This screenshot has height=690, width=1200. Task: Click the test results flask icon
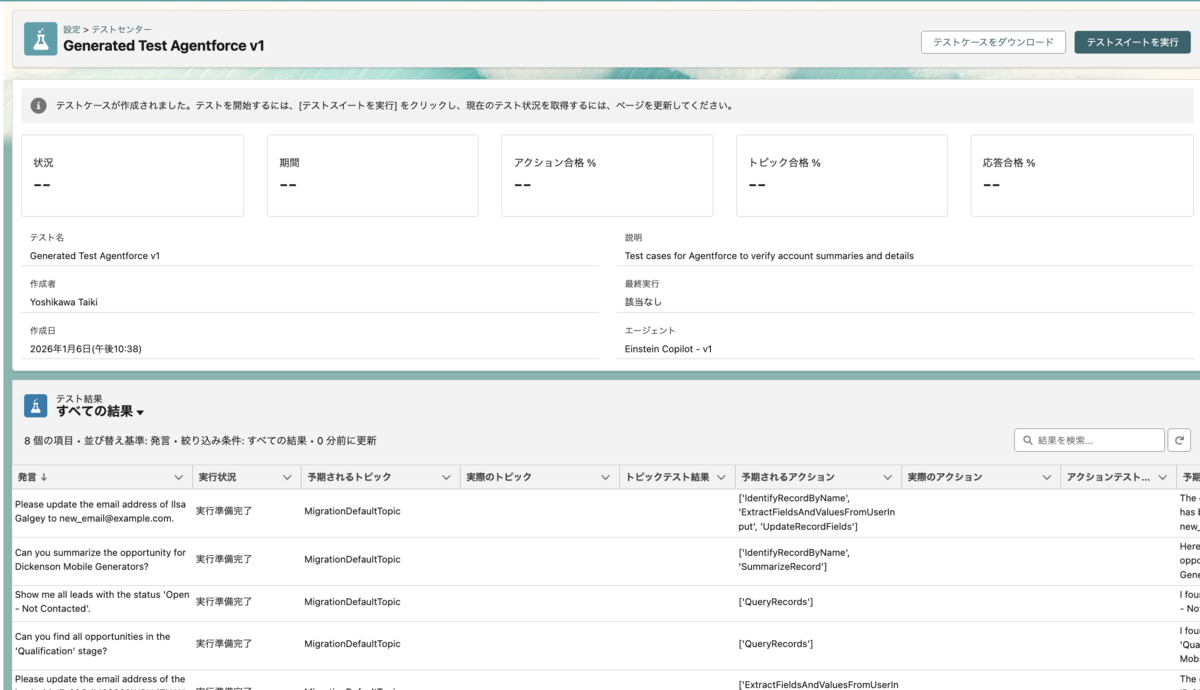pos(36,405)
